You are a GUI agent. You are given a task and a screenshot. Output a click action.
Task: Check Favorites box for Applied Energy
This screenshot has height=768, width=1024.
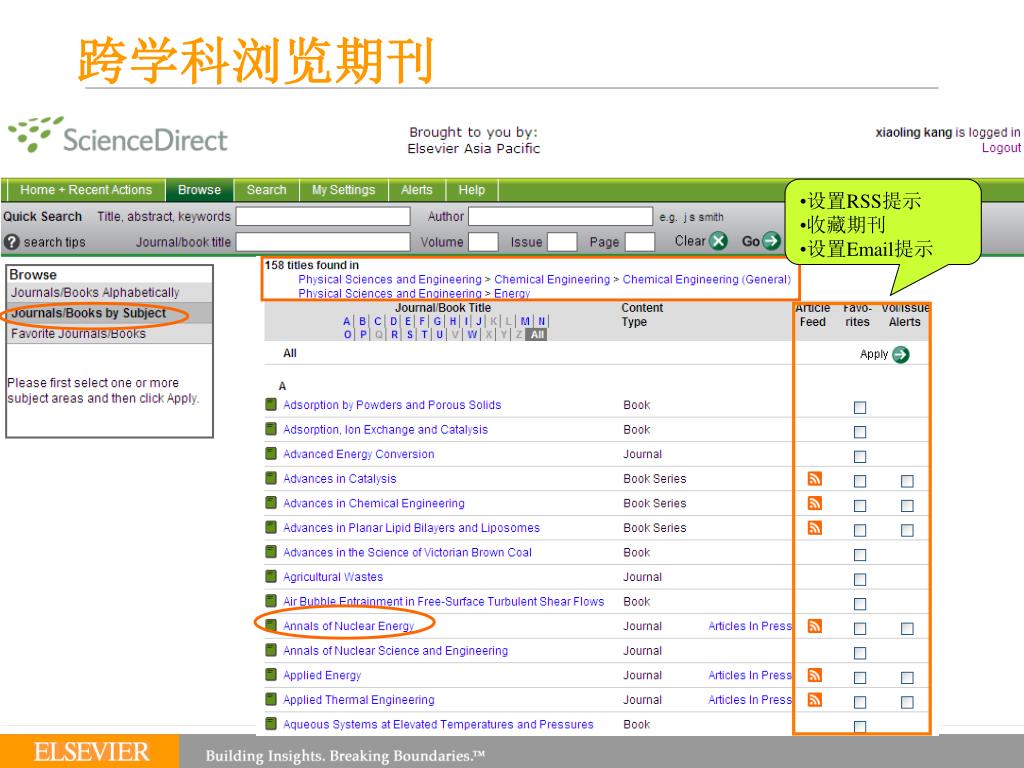[860, 678]
